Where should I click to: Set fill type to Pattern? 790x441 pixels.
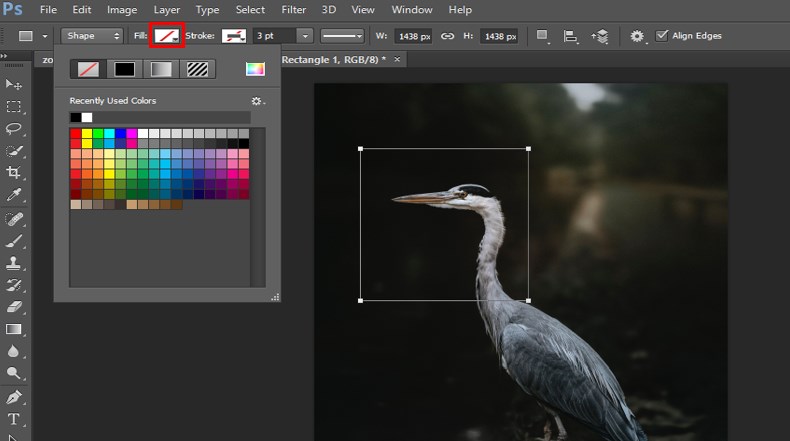tap(198, 69)
